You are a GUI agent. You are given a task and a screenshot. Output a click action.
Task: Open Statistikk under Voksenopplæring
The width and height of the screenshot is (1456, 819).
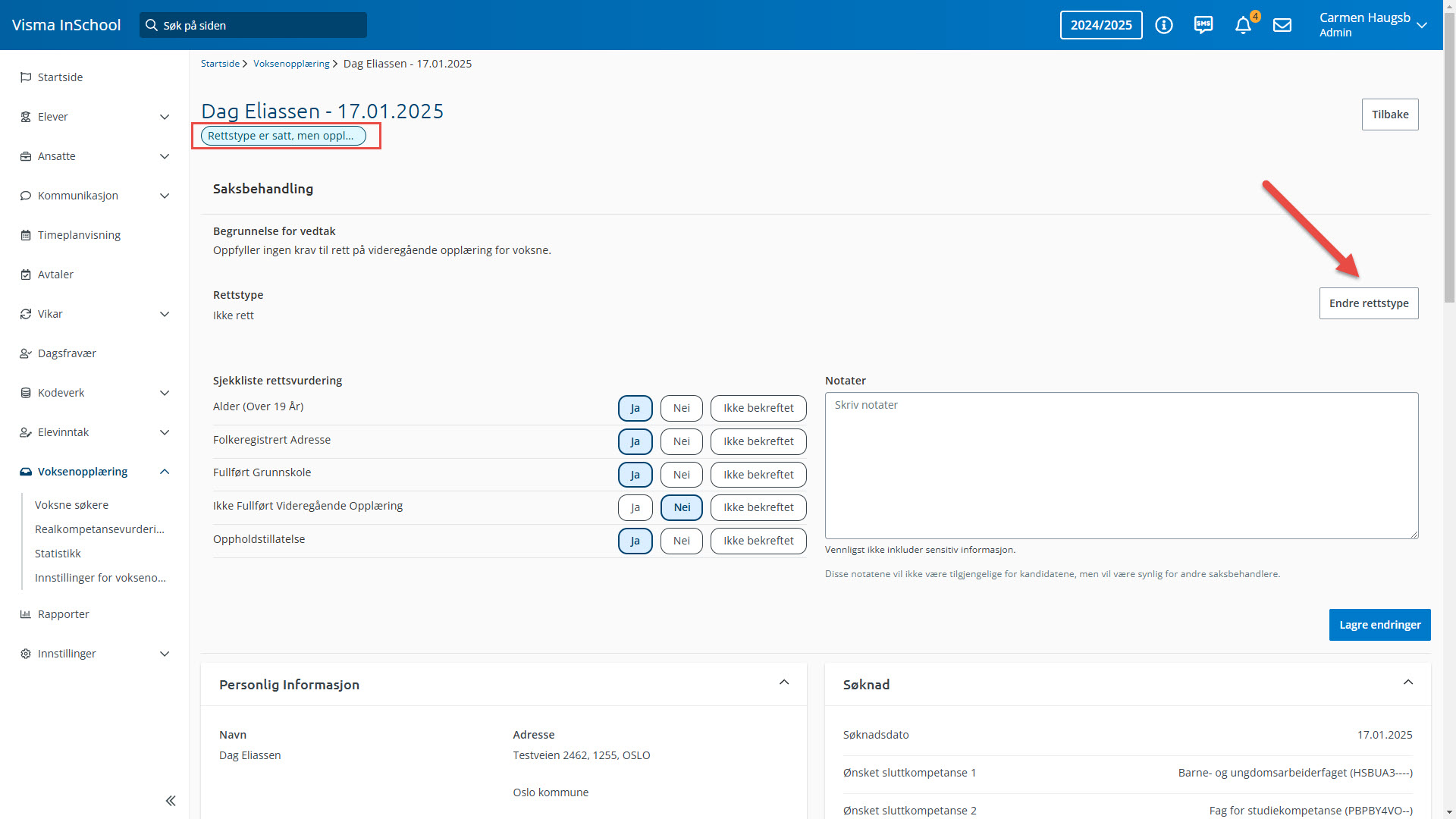(58, 554)
